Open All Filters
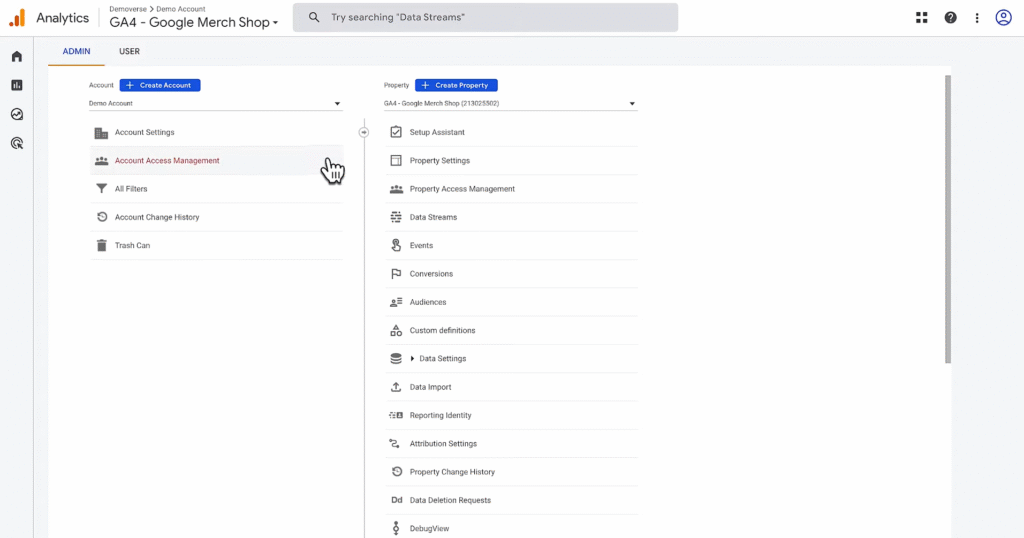The height and width of the screenshot is (538, 1024). (216, 189)
